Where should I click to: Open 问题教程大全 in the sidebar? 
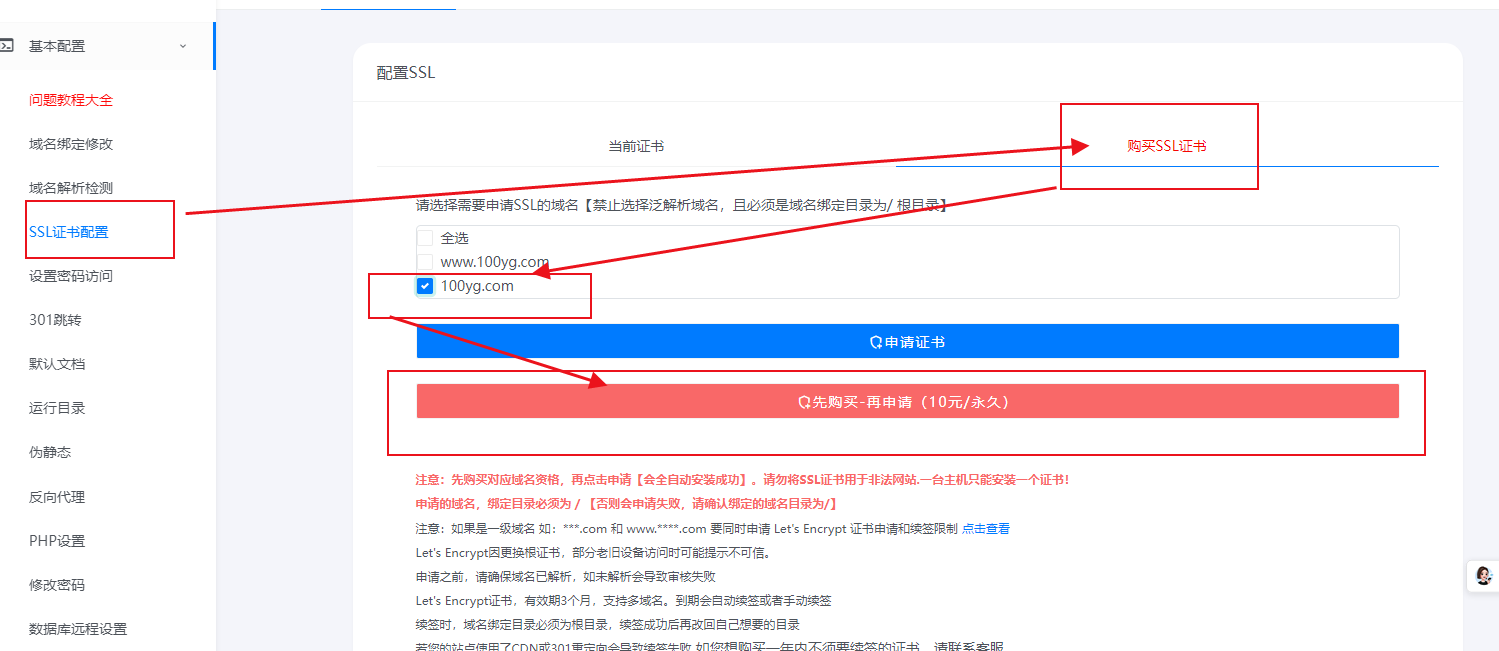(x=71, y=100)
